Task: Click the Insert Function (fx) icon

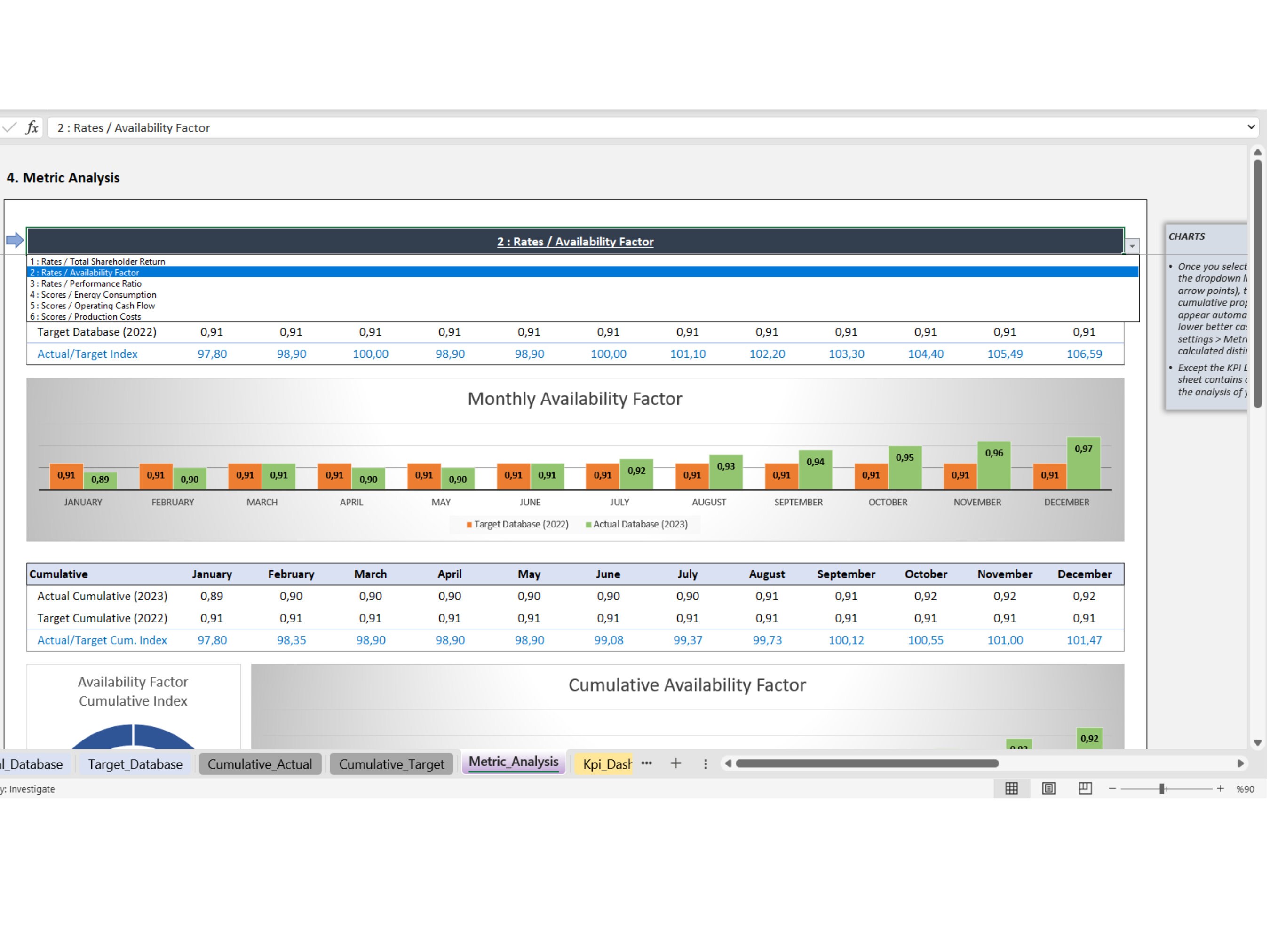Action: [x=32, y=127]
